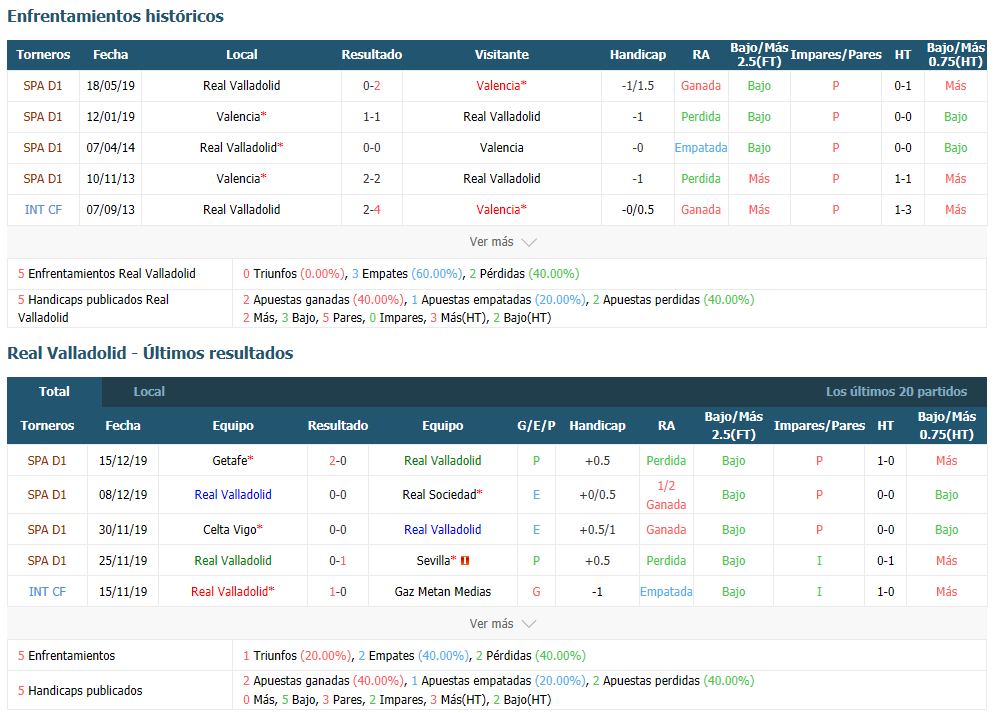Click the date 25/11/19
This screenshot has height=713, width=994.
pos(123,561)
